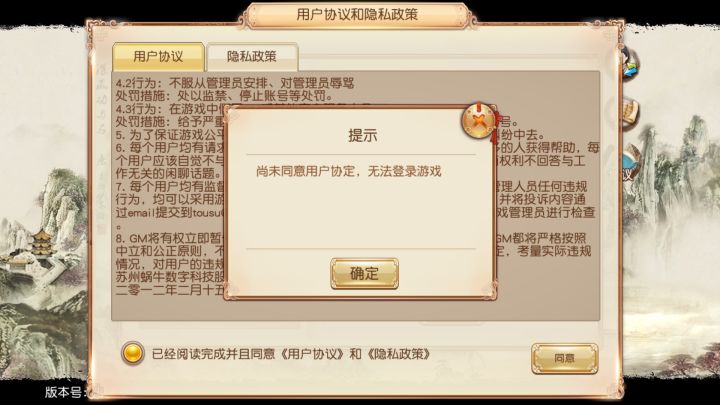Select the 用户协议 tab

click(x=158, y=56)
